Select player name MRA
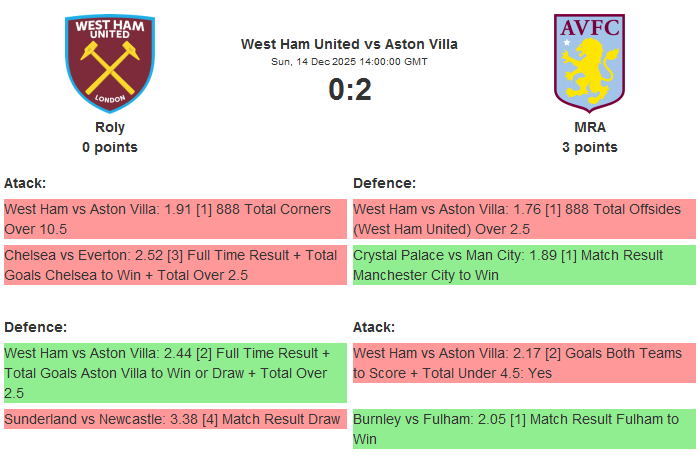 click(590, 127)
